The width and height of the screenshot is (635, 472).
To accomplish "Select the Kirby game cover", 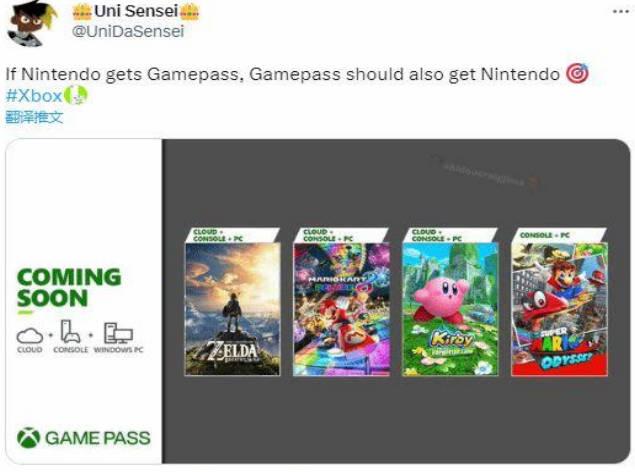I will 450,309.
